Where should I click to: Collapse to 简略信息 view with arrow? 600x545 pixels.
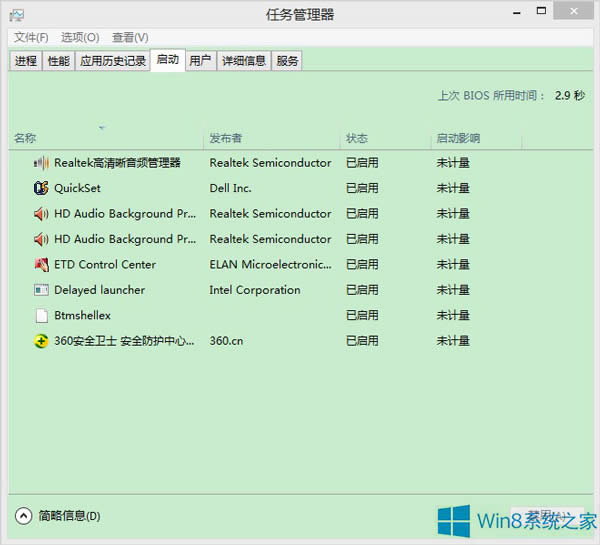(x=24, y=516)
